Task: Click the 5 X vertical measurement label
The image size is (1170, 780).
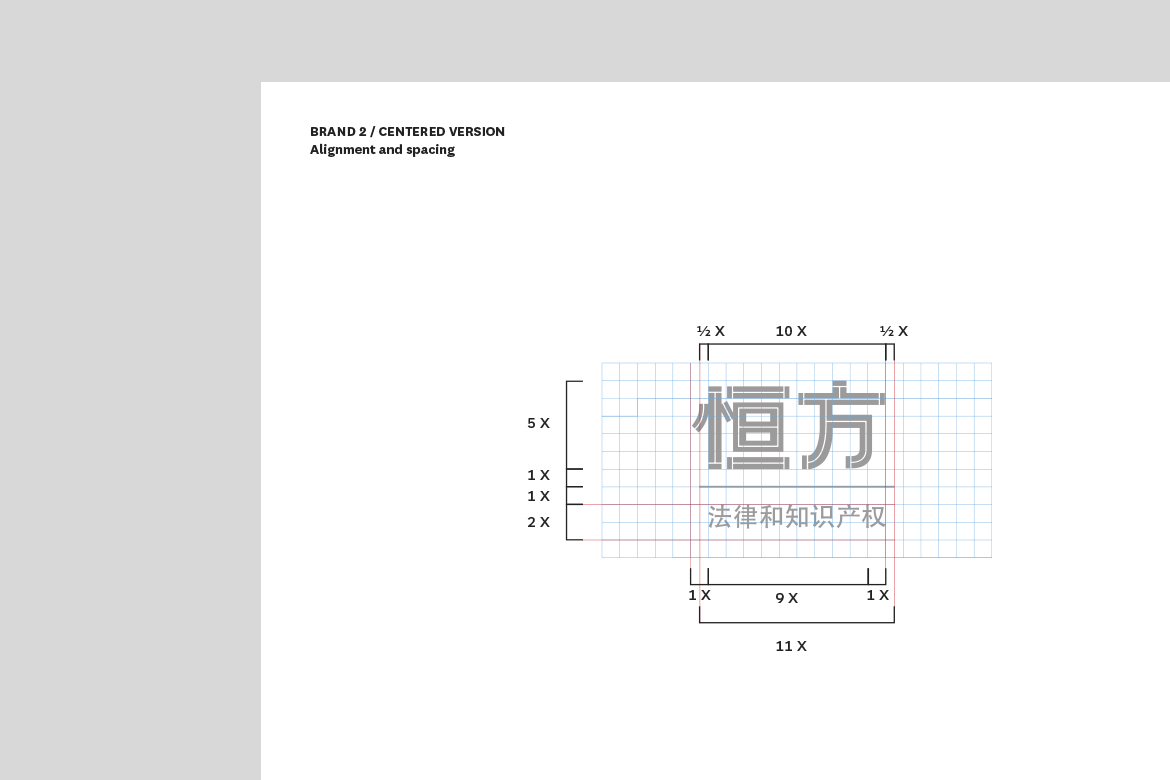Action: (538, 423)
